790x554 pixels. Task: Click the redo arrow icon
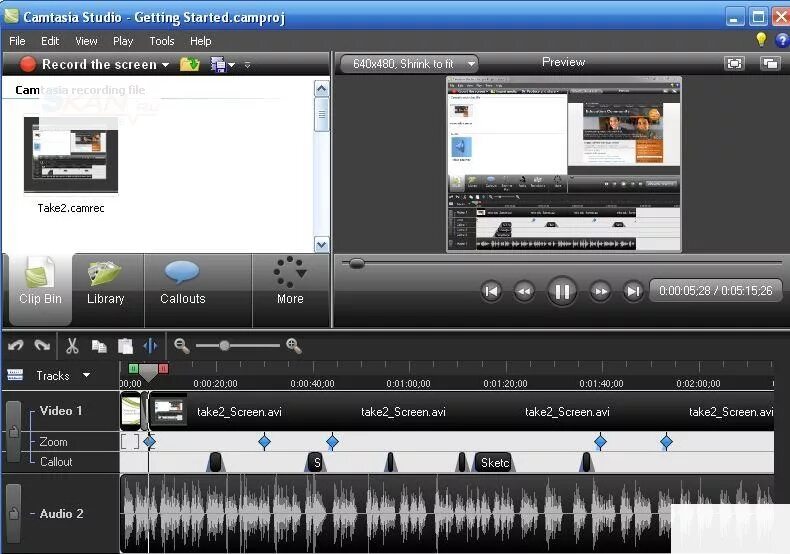coord(42,345)
